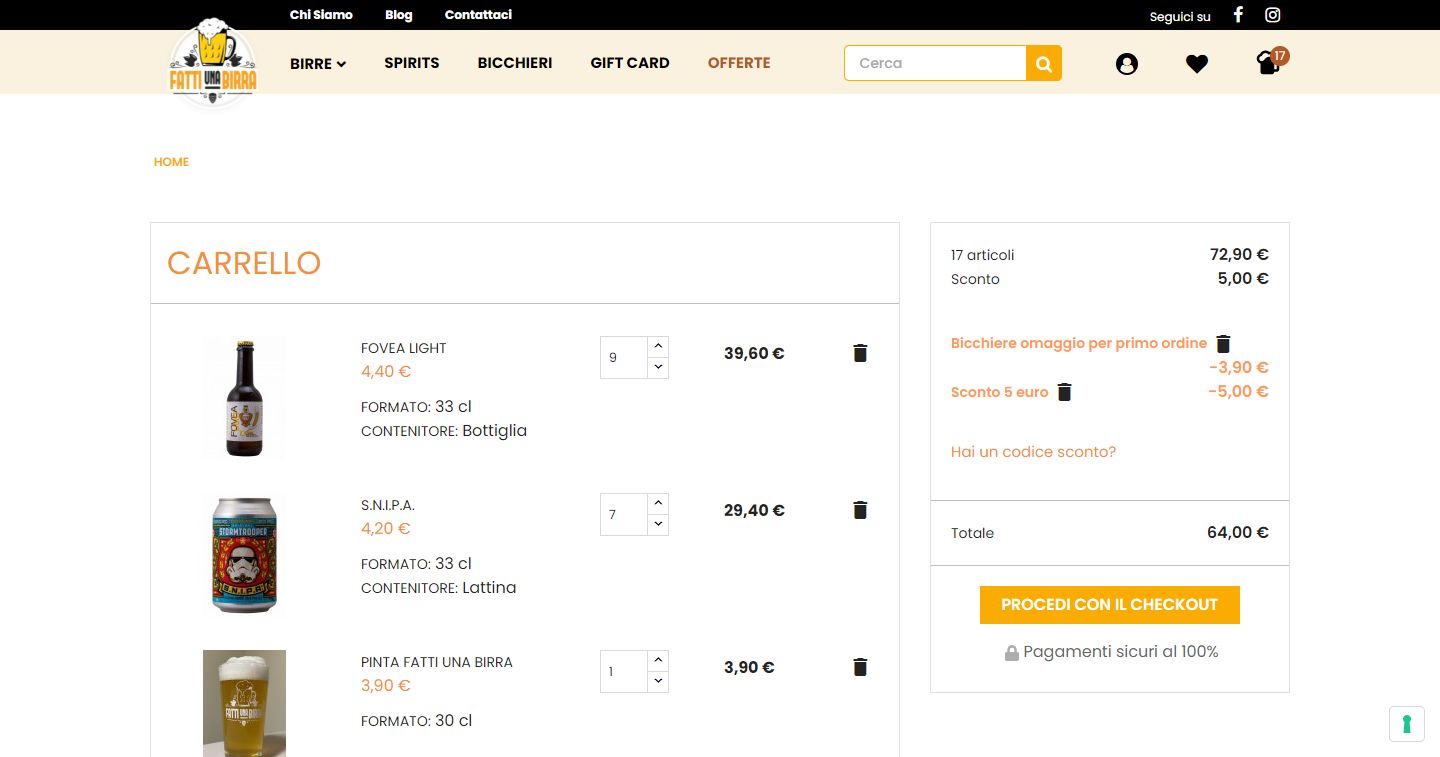1440x757 pixels.
Task: Click the HOME breadcrumb link
Action: (x=171, y=162)
